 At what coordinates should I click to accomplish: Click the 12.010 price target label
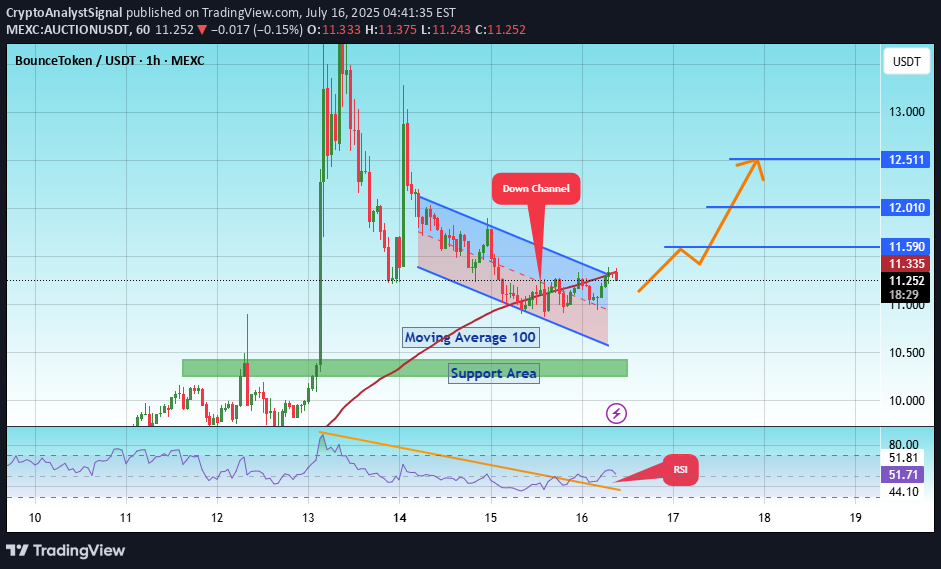[906, 208]
